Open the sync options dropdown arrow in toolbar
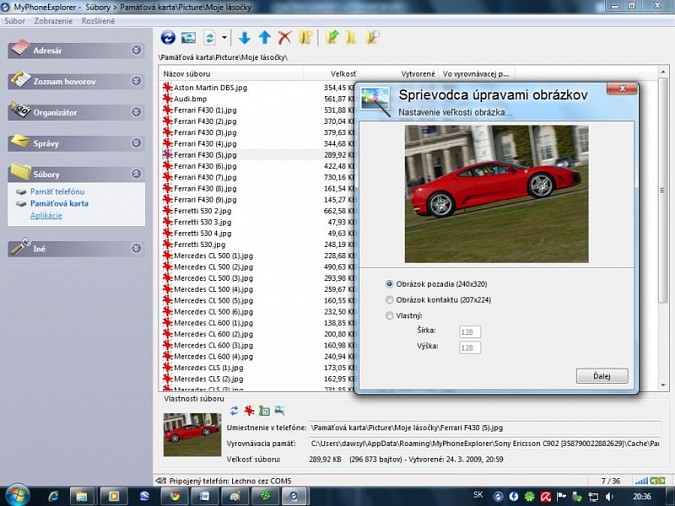Image resolution: width=675 pixels, height=506 pixels. click(x=224, y=38)
